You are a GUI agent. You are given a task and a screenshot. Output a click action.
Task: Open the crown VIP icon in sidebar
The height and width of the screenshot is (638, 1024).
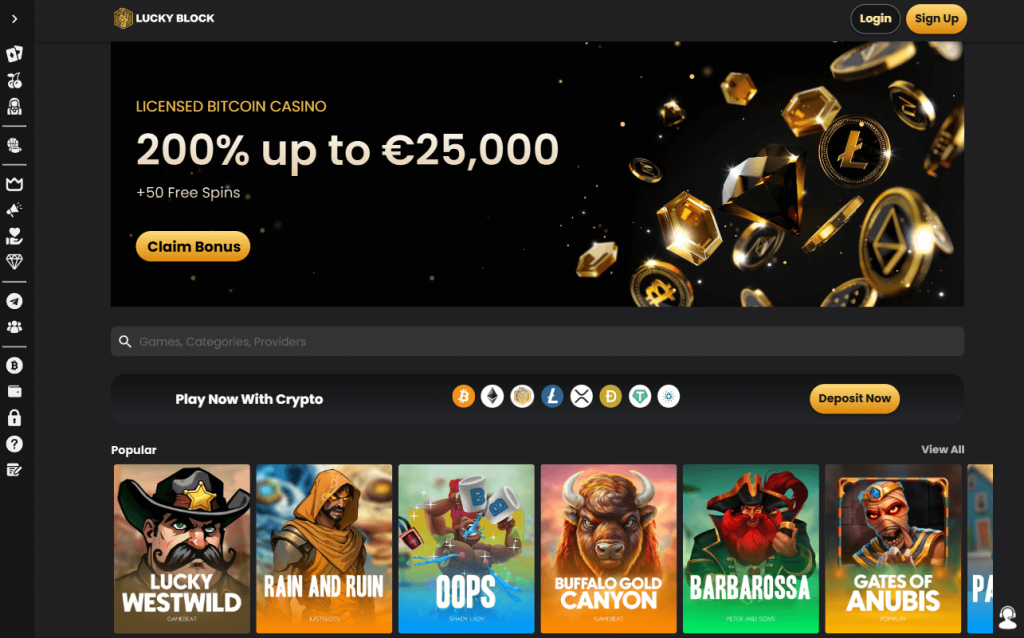pos(14,184)
